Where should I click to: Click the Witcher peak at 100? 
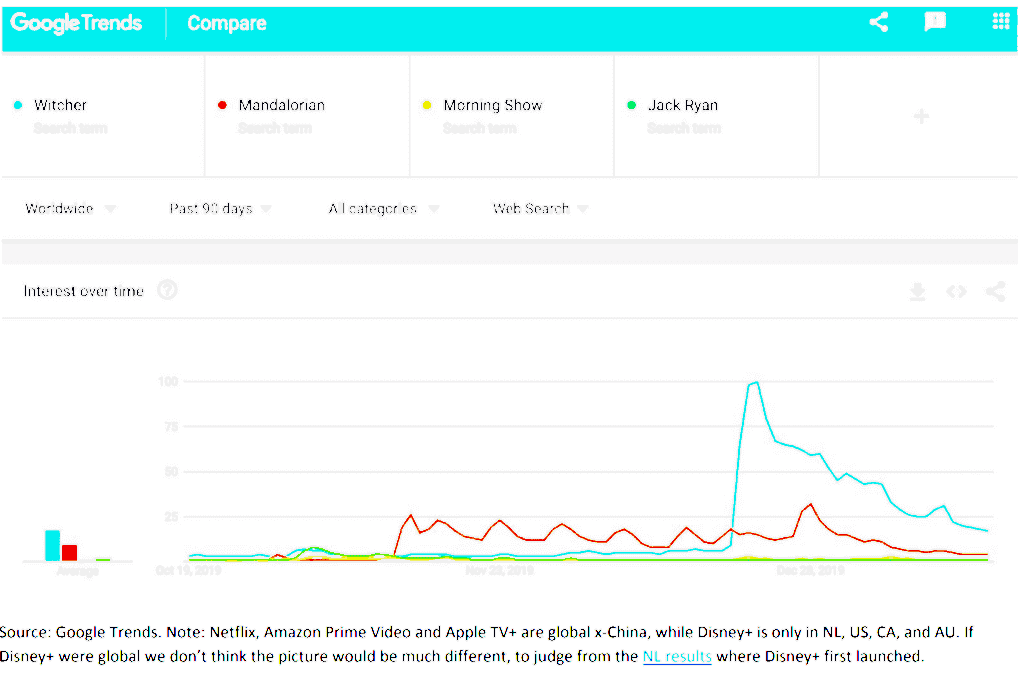point(755,383)
